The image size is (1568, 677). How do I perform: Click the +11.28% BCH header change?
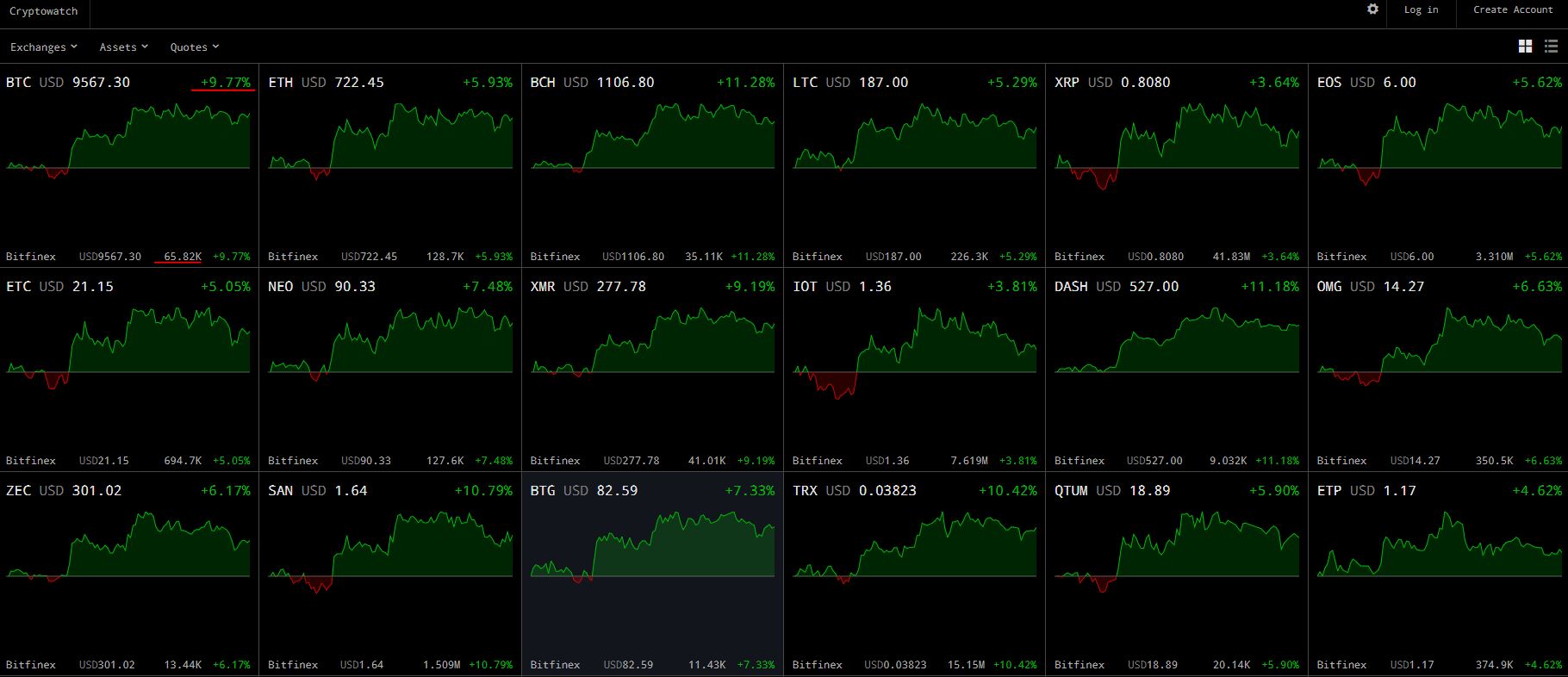(745, 83)
